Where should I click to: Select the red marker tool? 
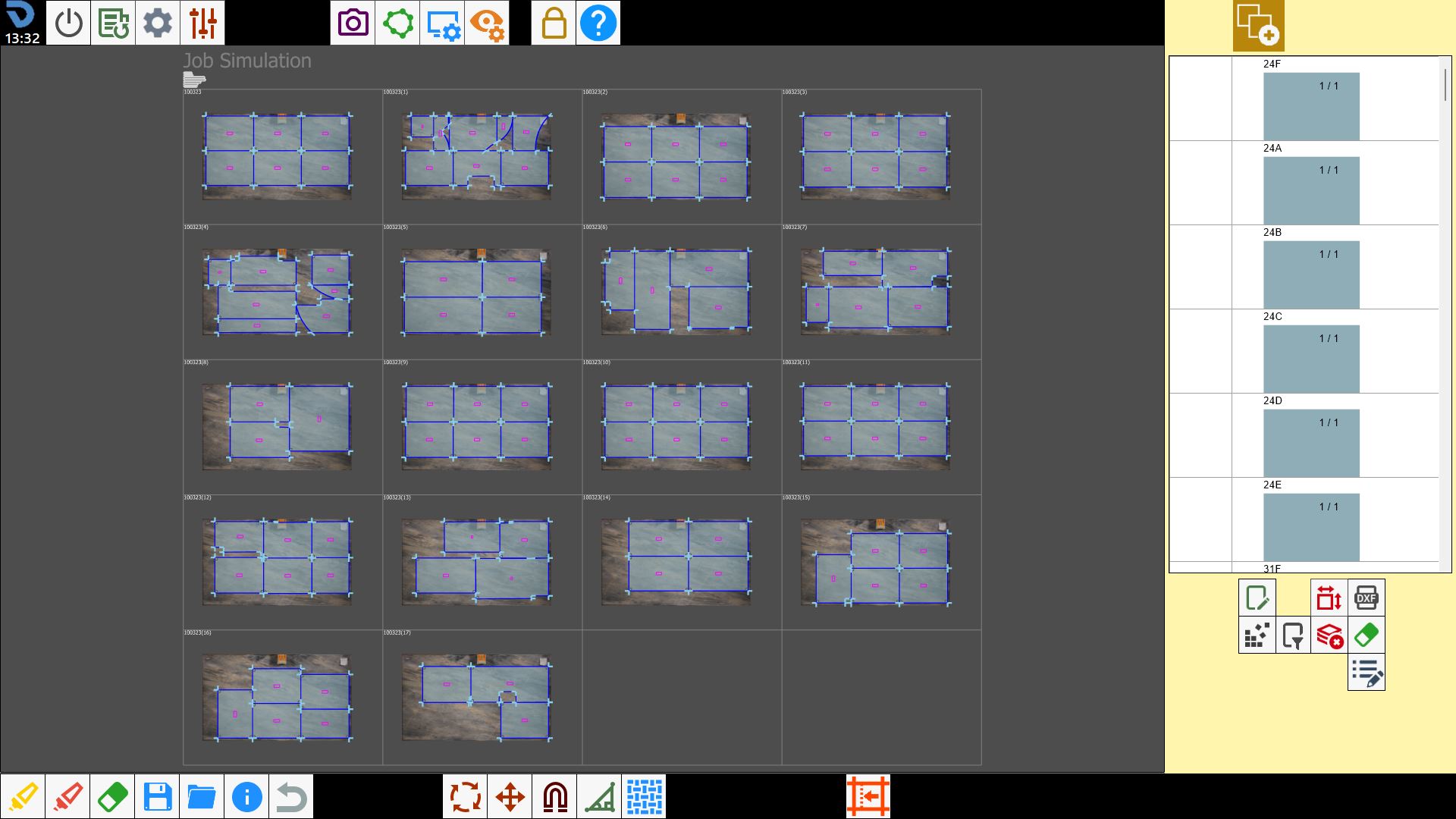pyautogui.click(x=67, y=796)
